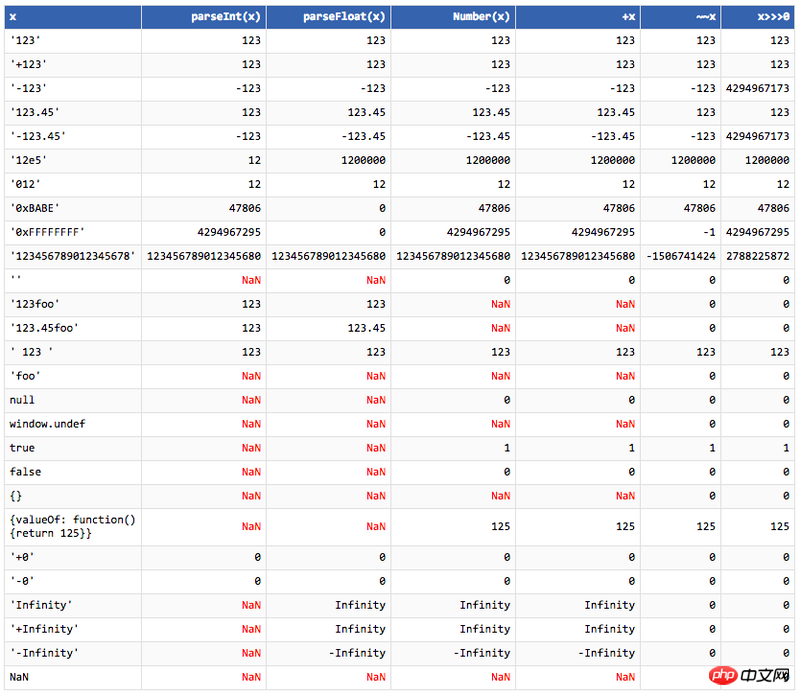The height and width of the screenshot is (695, 800).
Task: Click the {} row label
Action: click(16, 496)
